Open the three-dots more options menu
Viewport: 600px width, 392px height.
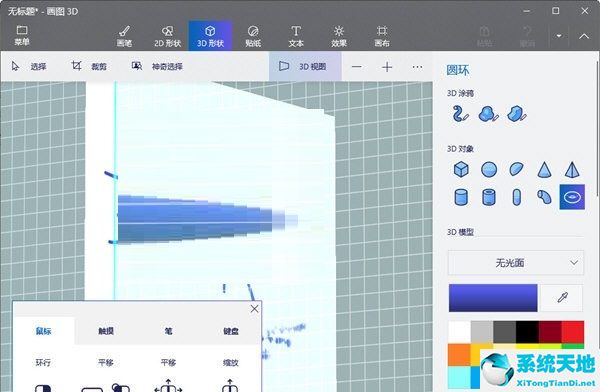[417, 67]
